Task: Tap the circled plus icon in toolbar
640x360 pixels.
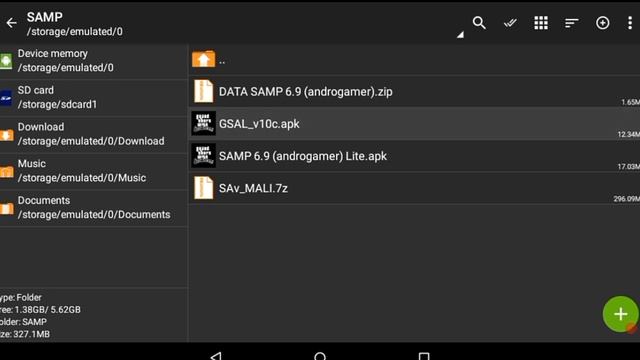Action: [602, 23]
